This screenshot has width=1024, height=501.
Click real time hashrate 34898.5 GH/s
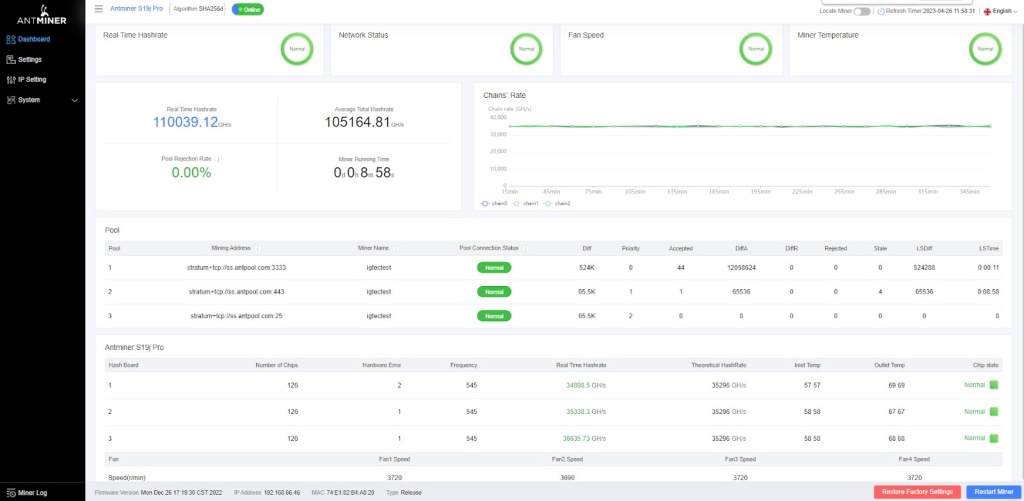(586, 385)
